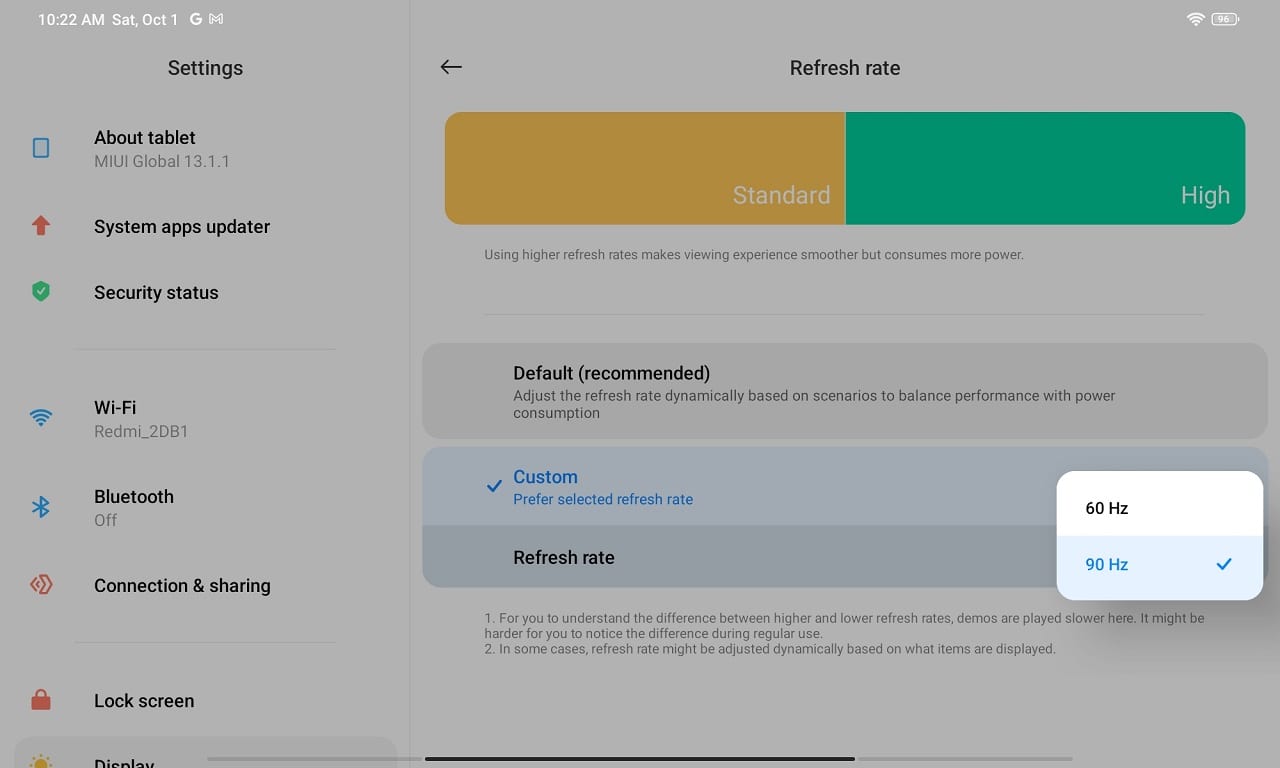Click the About tablet icon
The height and width of the screenshot is (768, 1280).
(x=41, y=148)
